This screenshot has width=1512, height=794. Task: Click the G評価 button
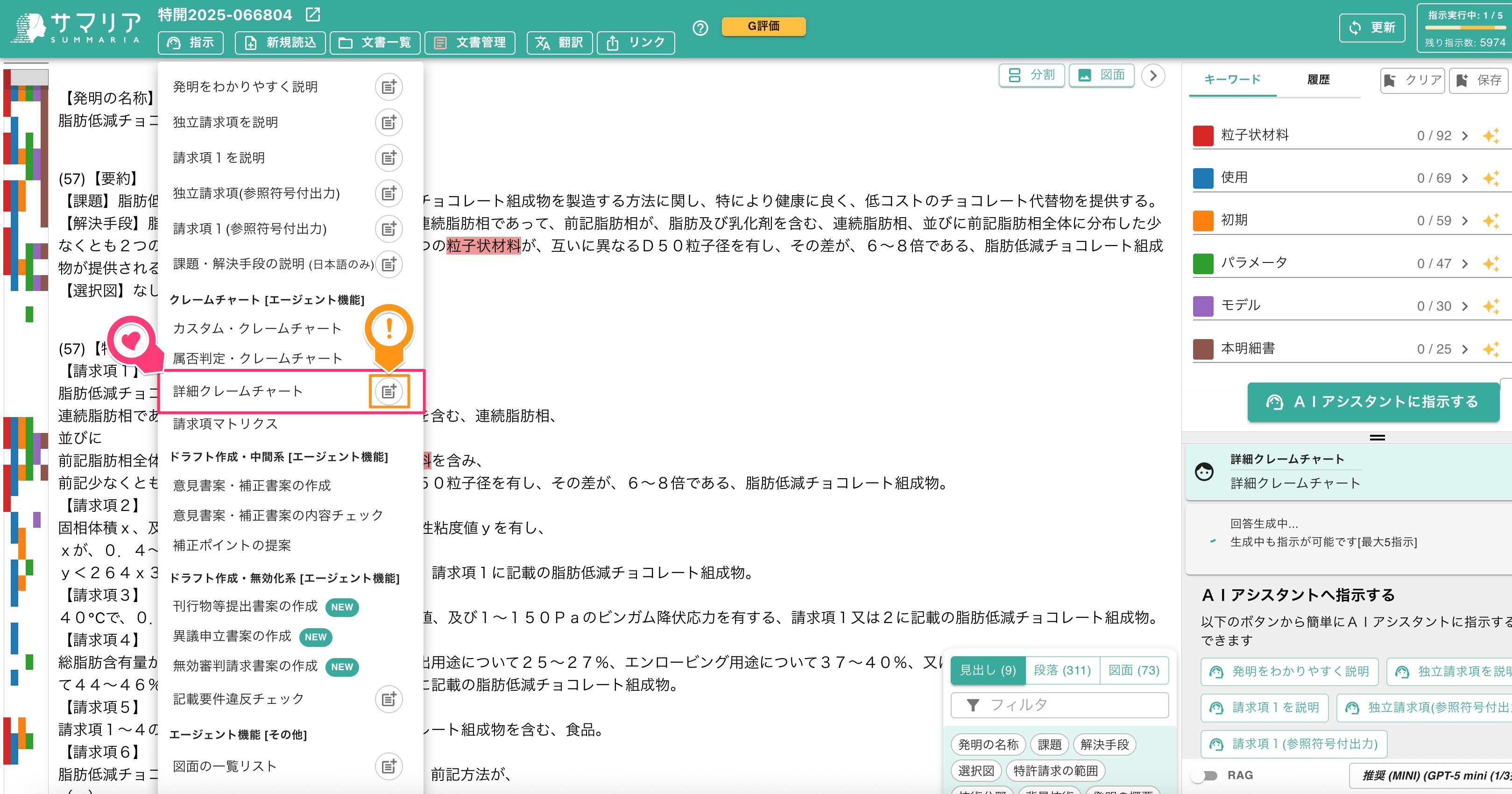(763, 26)
